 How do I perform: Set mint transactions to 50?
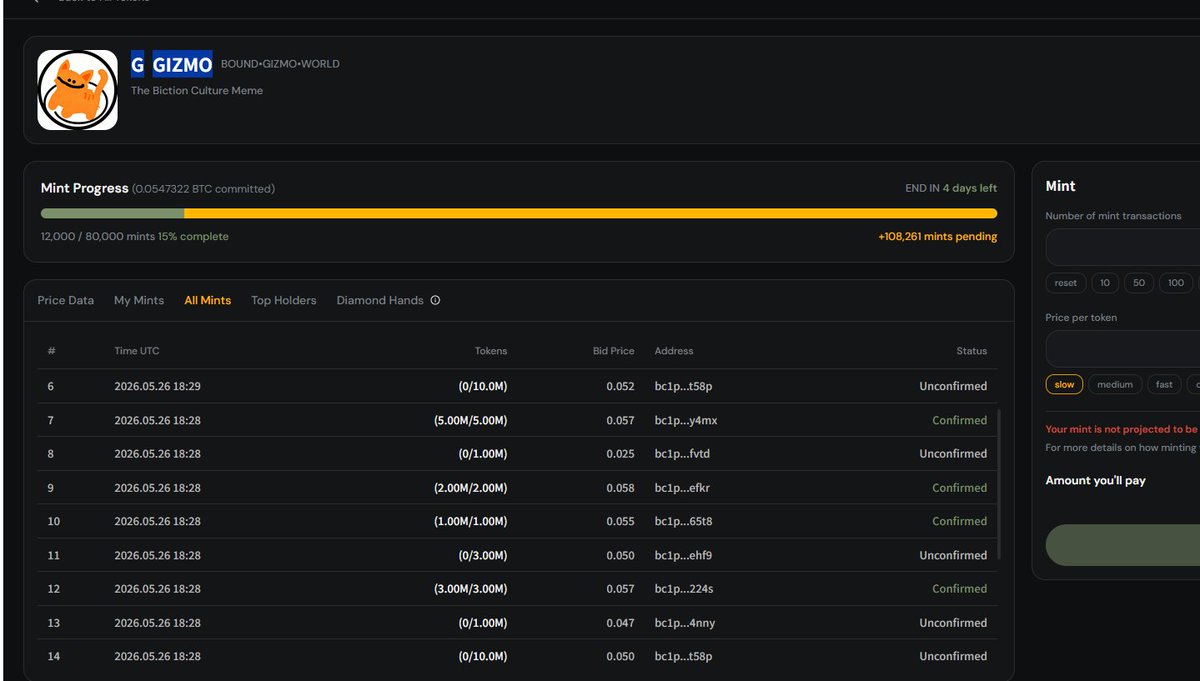pyautogui.click(x=1139, y=283)
